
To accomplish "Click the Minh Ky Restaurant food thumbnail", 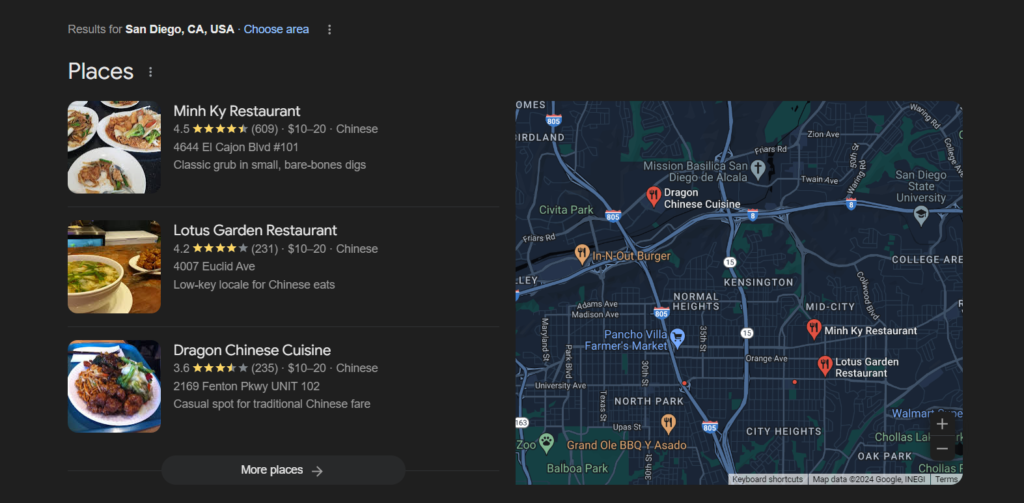I will (114, 147).
